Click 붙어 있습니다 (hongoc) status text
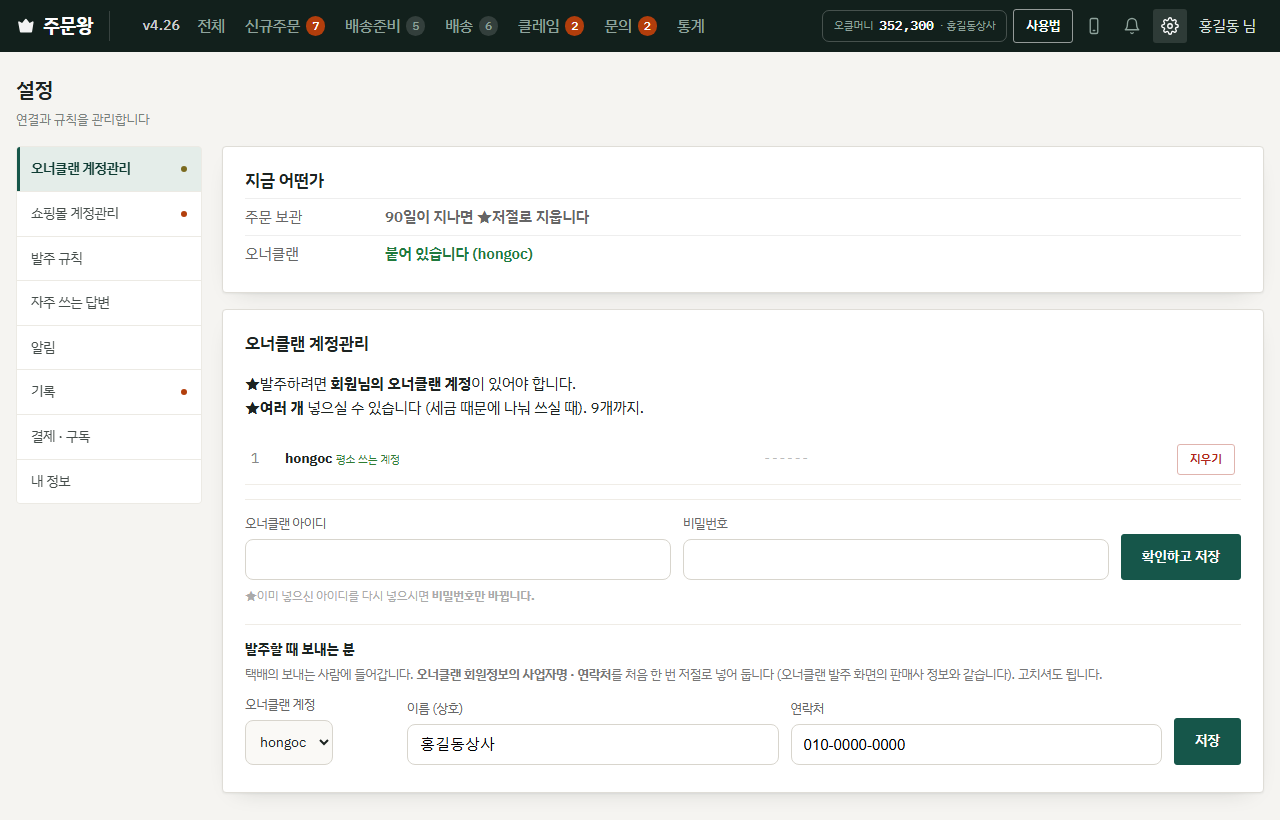1280x820 pixels. pos(459,254)
